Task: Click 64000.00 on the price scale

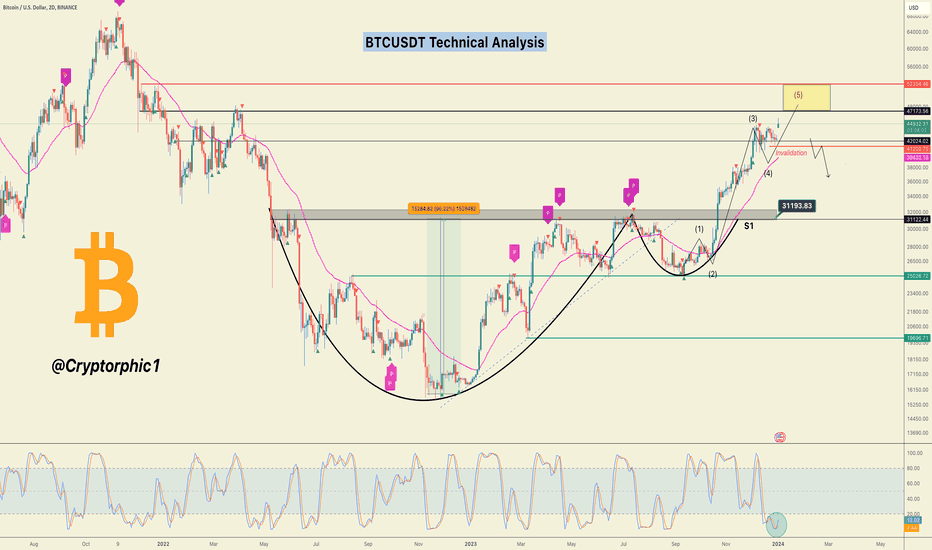Action: tap(917, 32)
